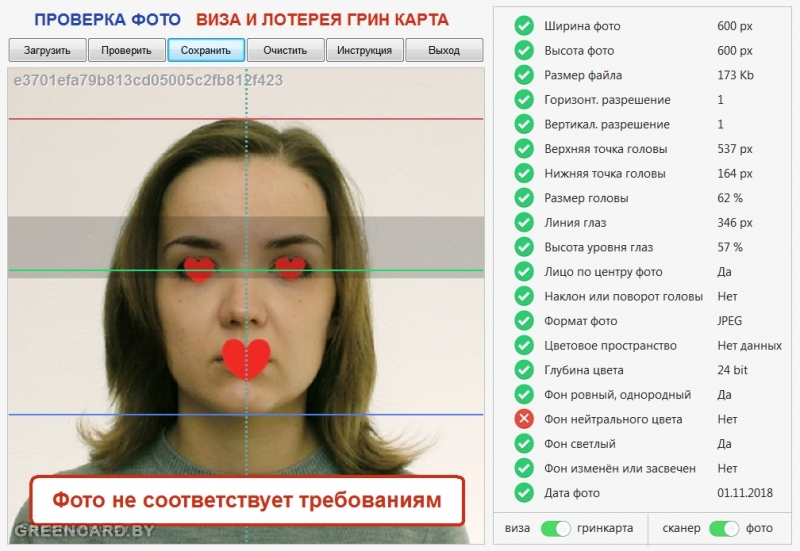Click check icon beside Линия глаз
800x551 pixels.
524,222
